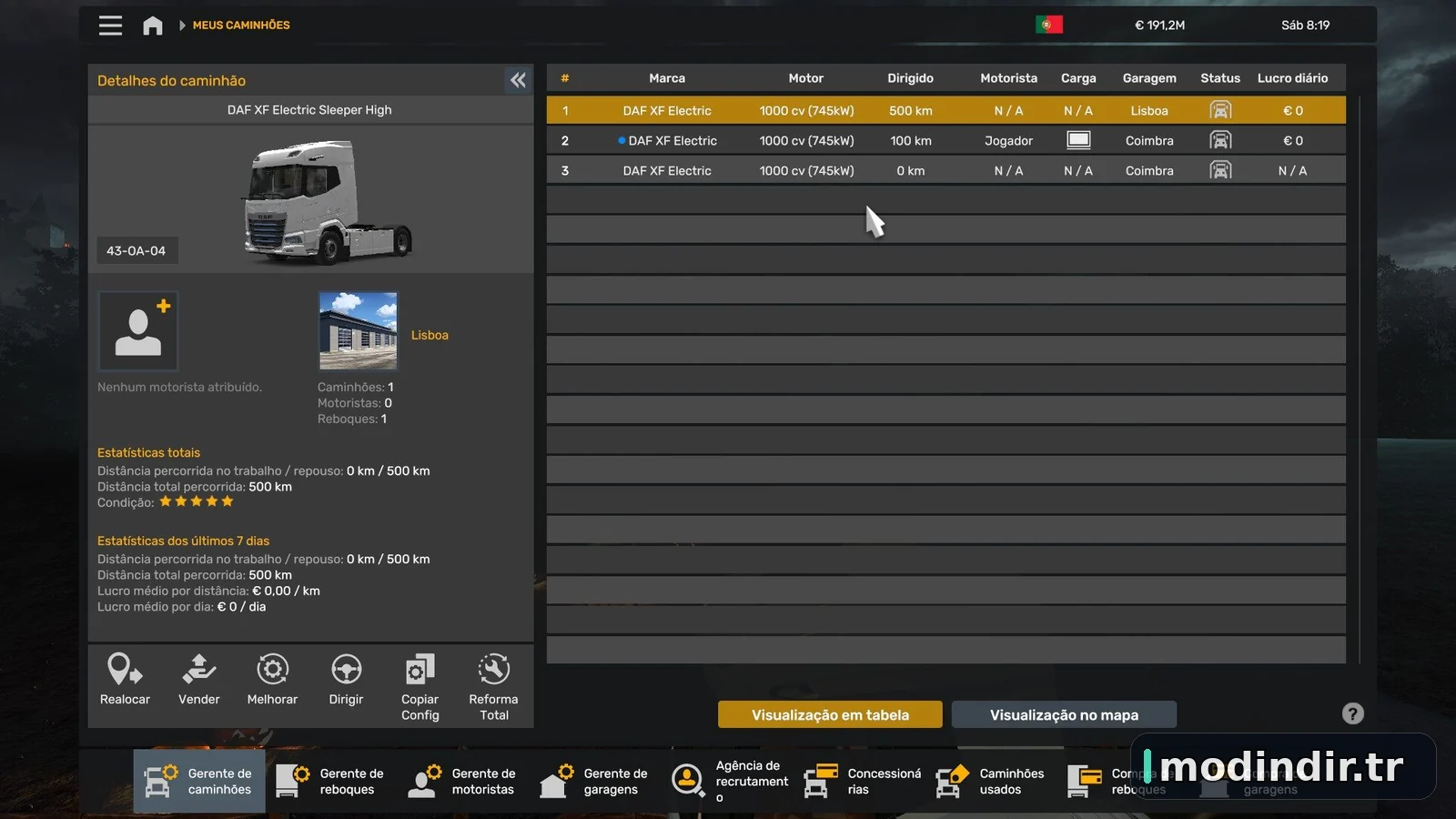
Task: Go to the home screen icon
Action: coord(153,25)
